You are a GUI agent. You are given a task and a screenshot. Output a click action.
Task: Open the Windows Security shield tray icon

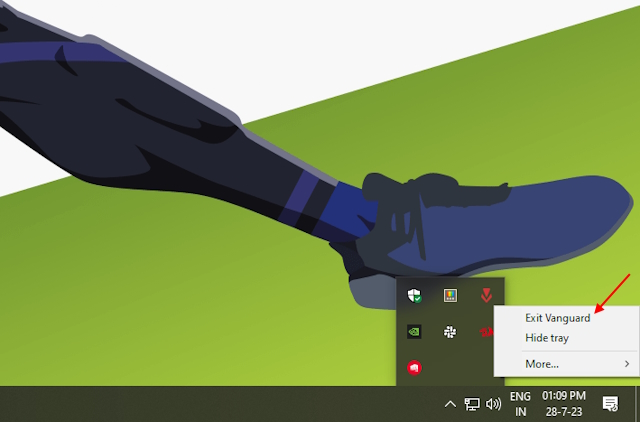pos(414,295)
